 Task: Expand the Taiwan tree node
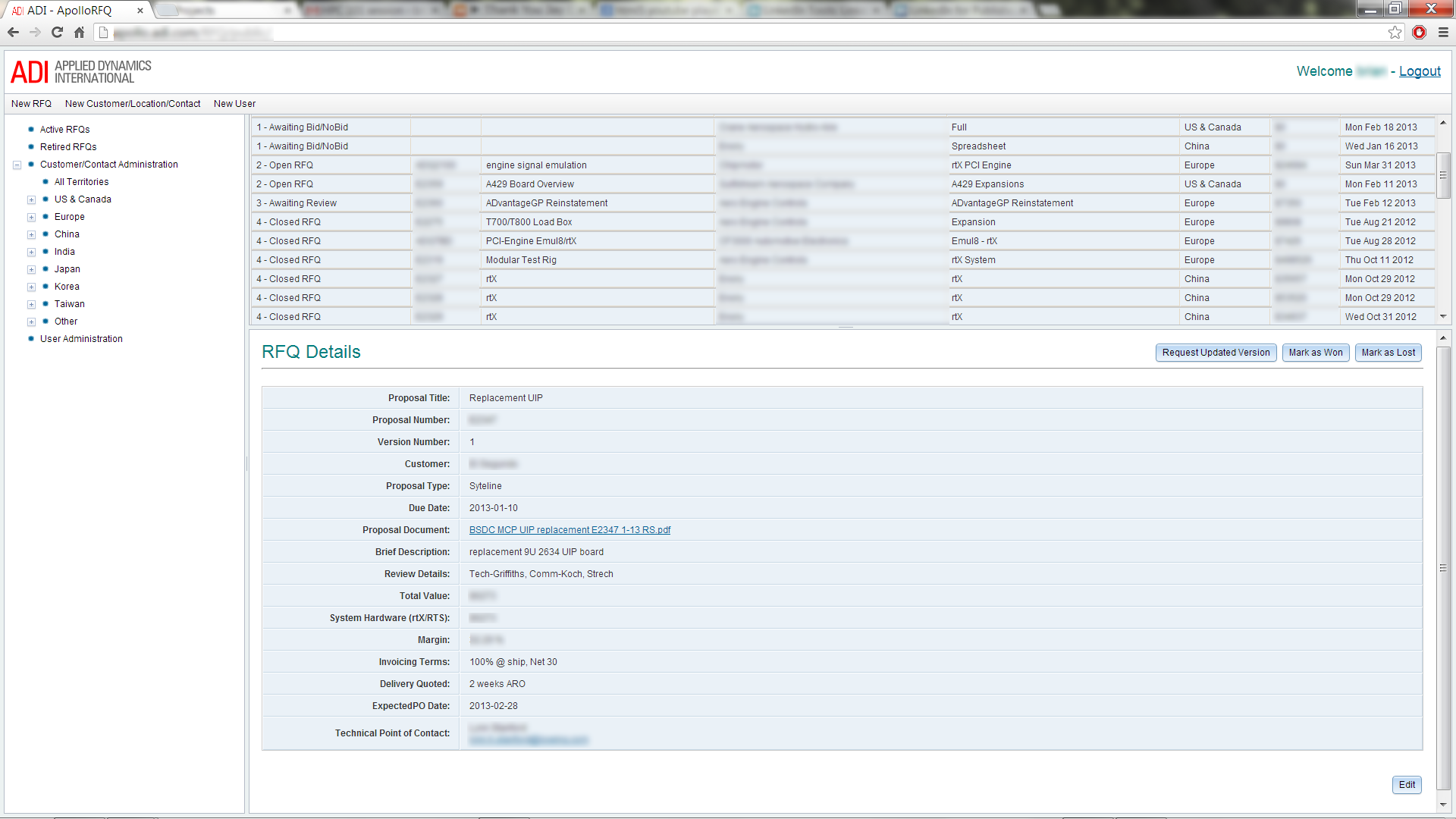31,305
